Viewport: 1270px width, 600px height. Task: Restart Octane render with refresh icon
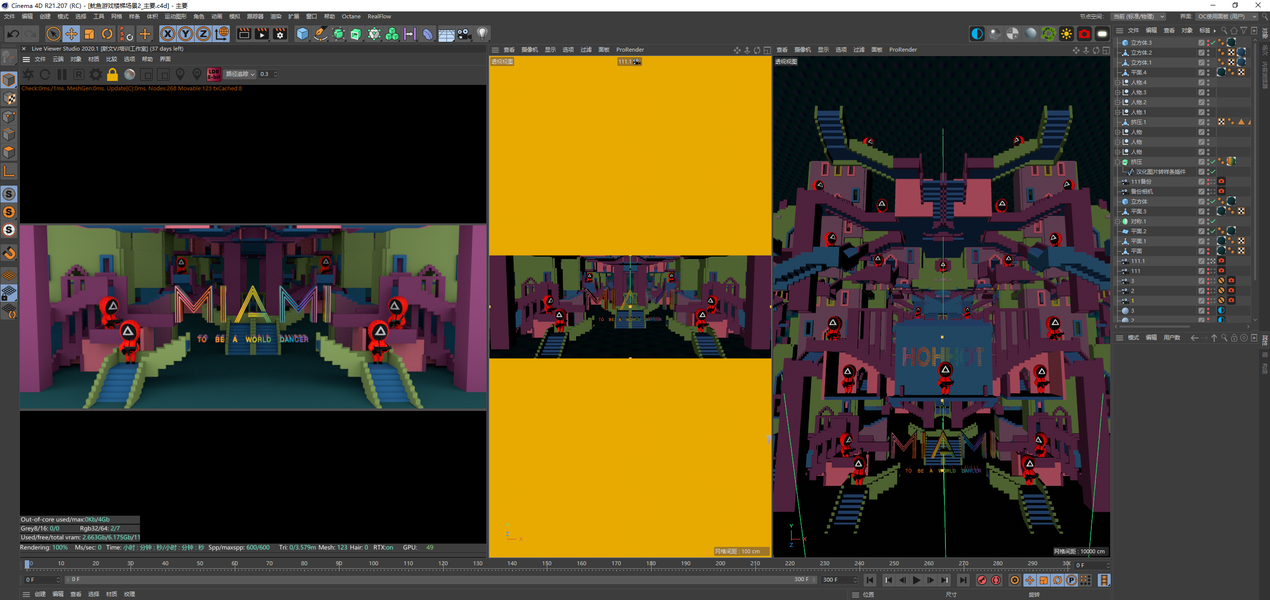click(45, 74)
